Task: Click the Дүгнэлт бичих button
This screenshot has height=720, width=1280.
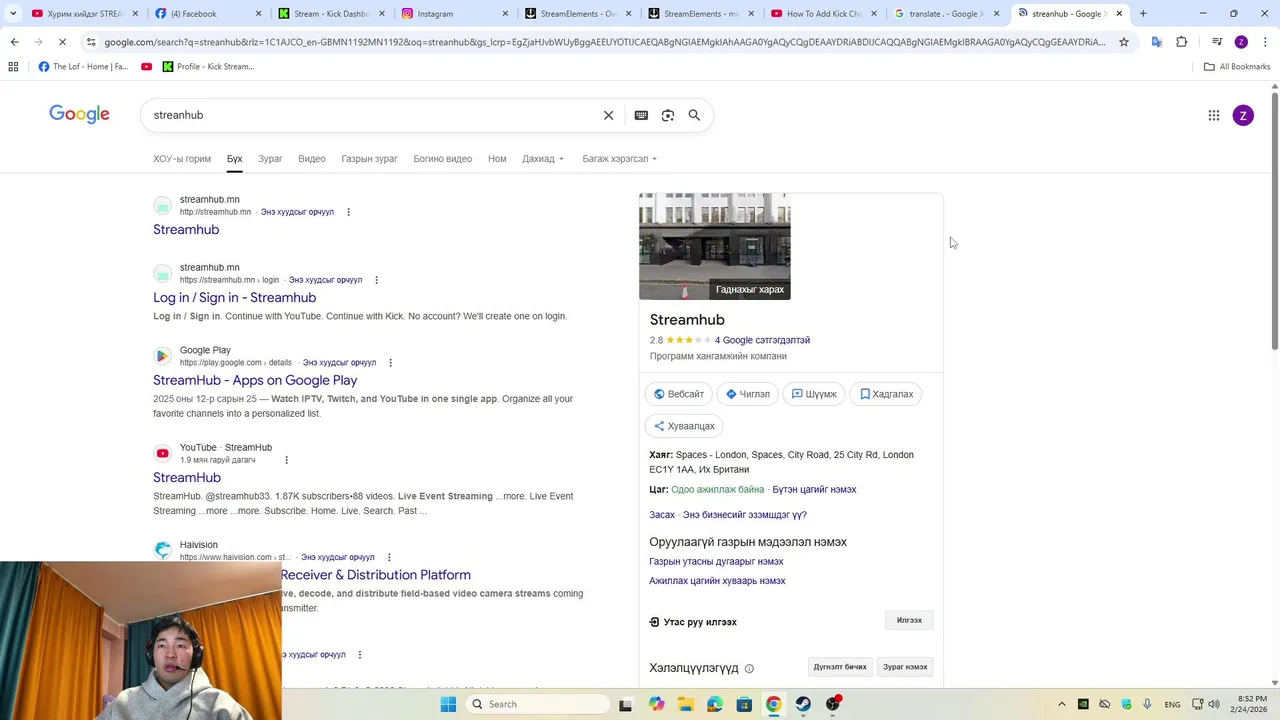Action: click(840, 667)
